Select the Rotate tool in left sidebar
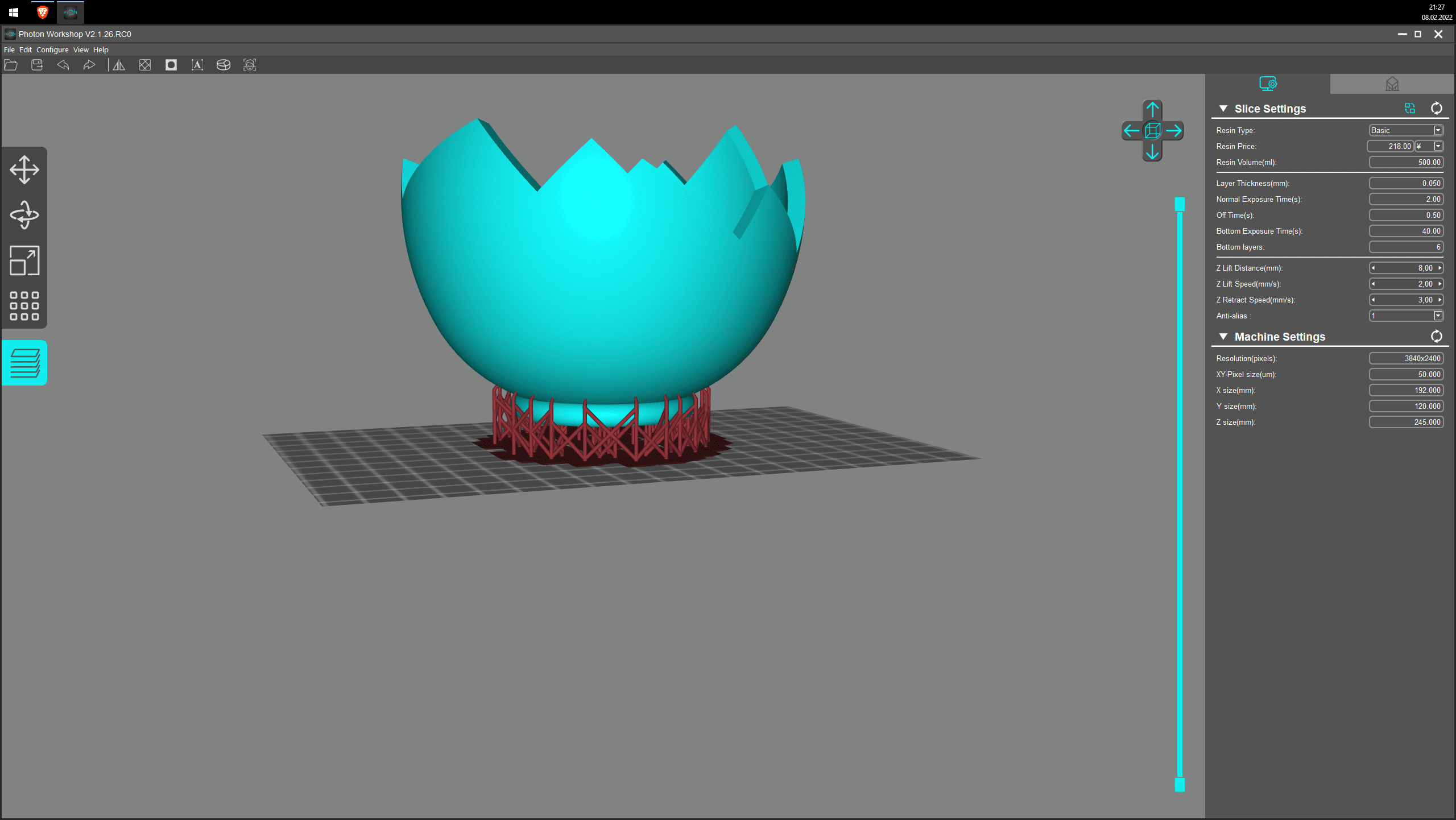 point(24,215)
